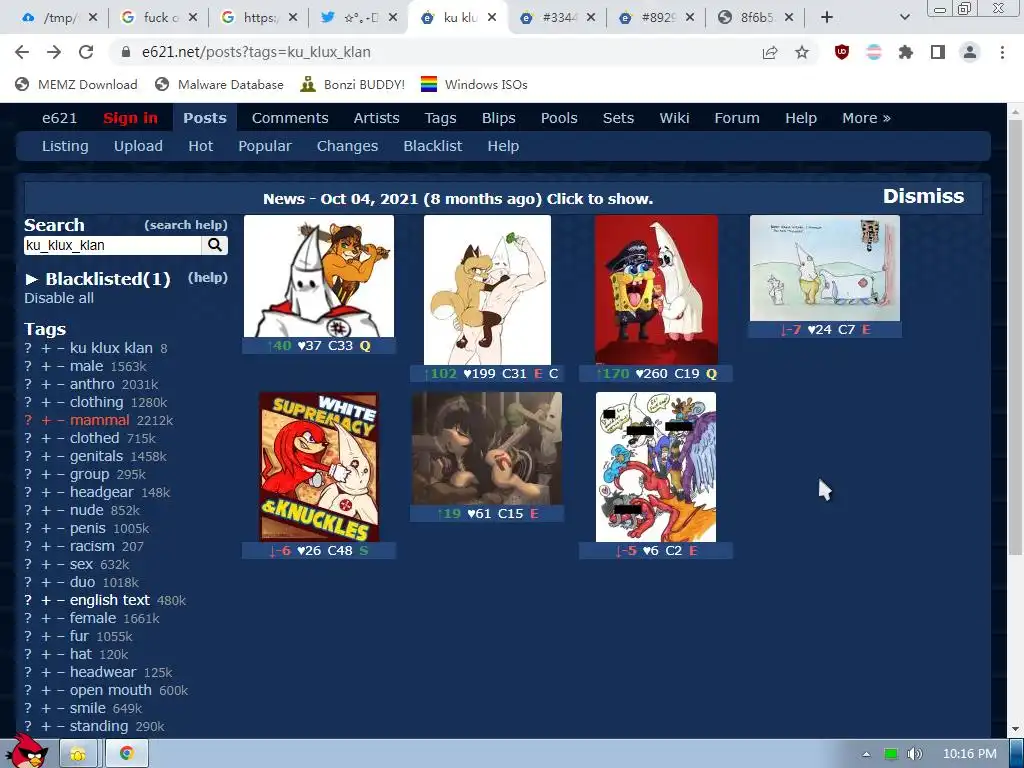Click the browser forward arrow

pos(54,52)
